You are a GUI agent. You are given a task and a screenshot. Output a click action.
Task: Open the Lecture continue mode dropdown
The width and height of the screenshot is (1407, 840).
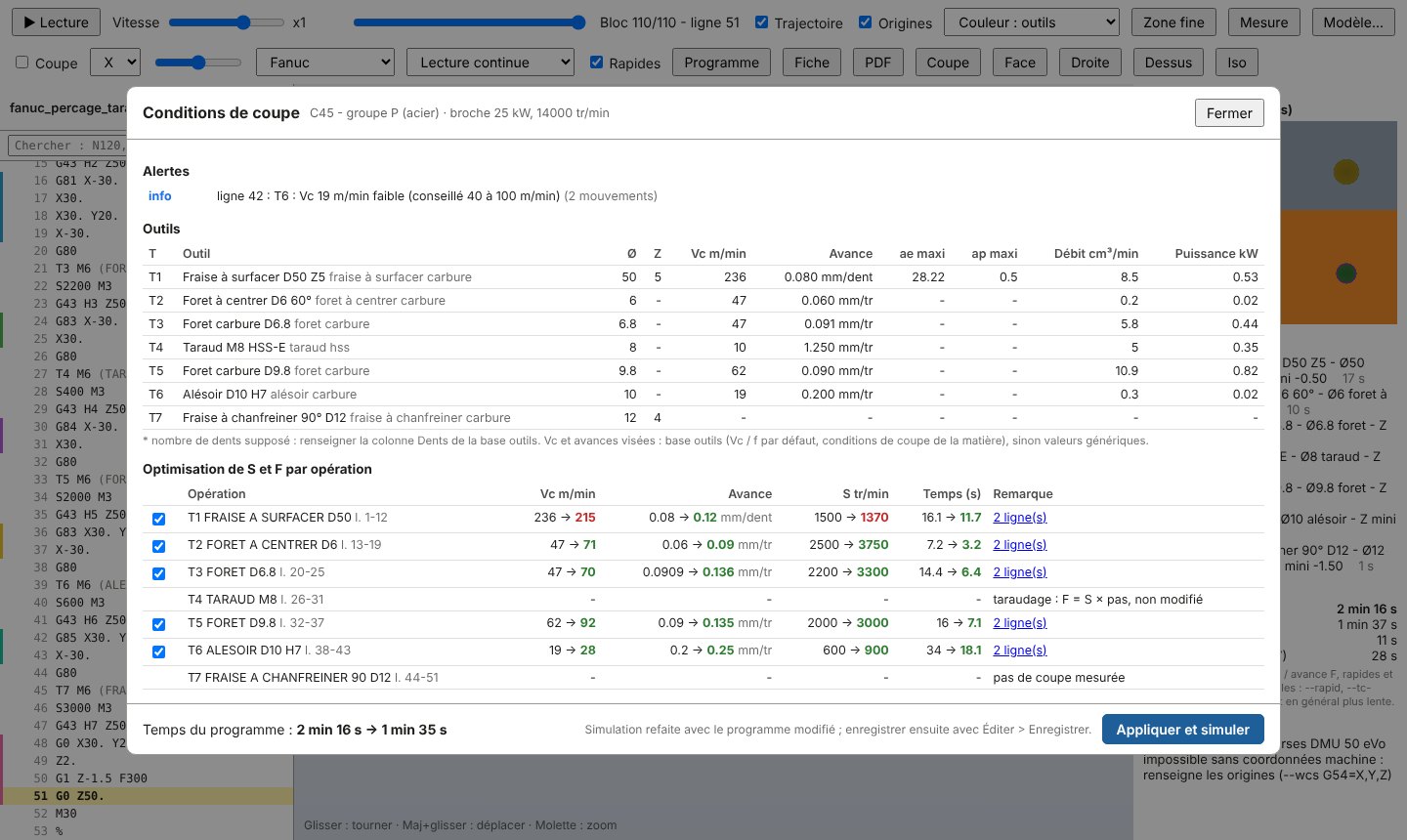[x=490, y=63]
